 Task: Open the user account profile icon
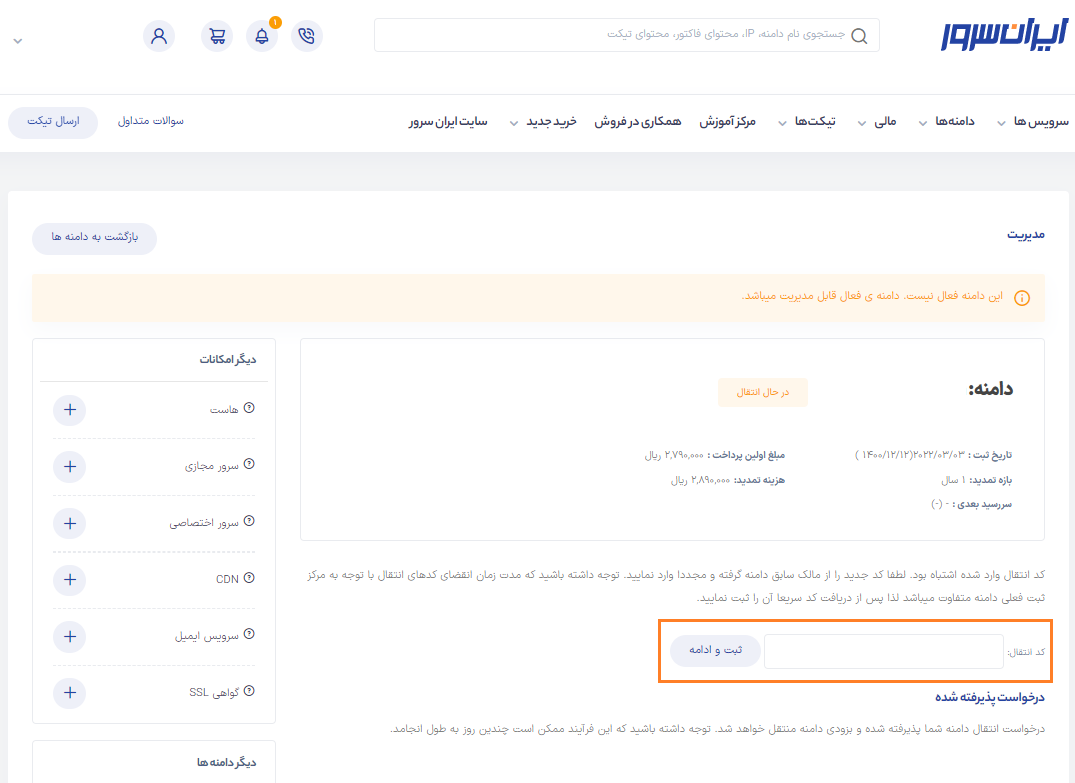coord(159,36)
